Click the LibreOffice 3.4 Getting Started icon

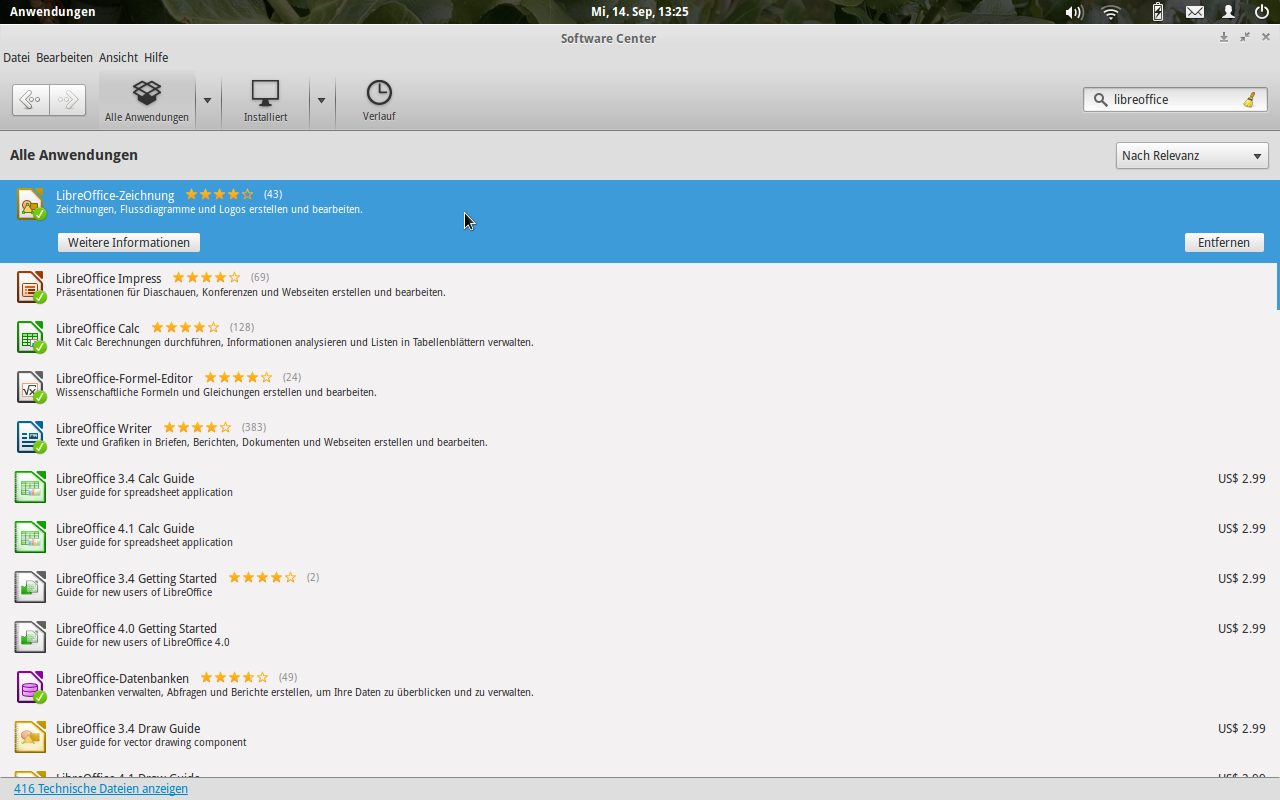(31, 587)
